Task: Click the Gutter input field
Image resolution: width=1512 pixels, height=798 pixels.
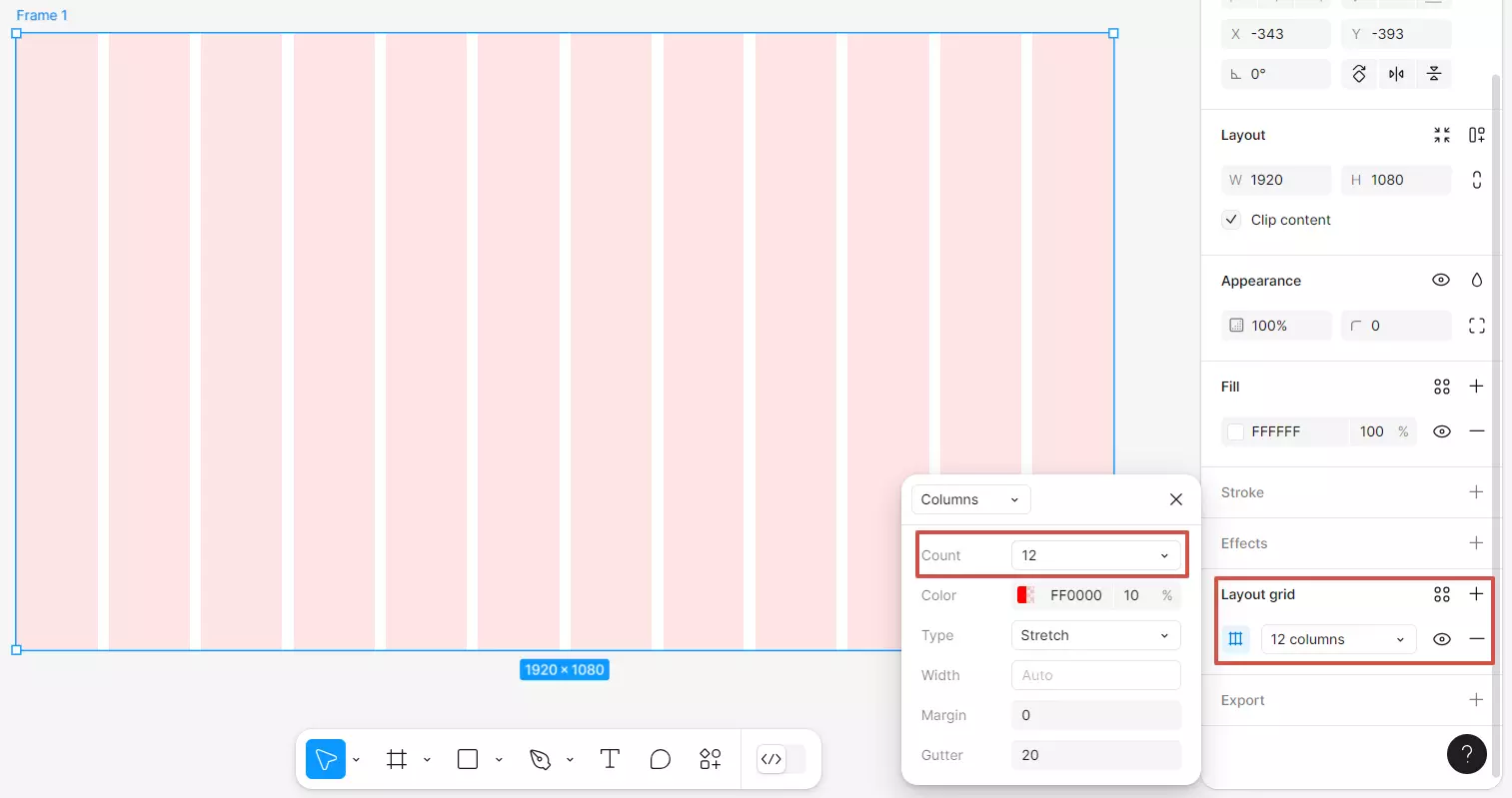Action: pos(1095,755)
